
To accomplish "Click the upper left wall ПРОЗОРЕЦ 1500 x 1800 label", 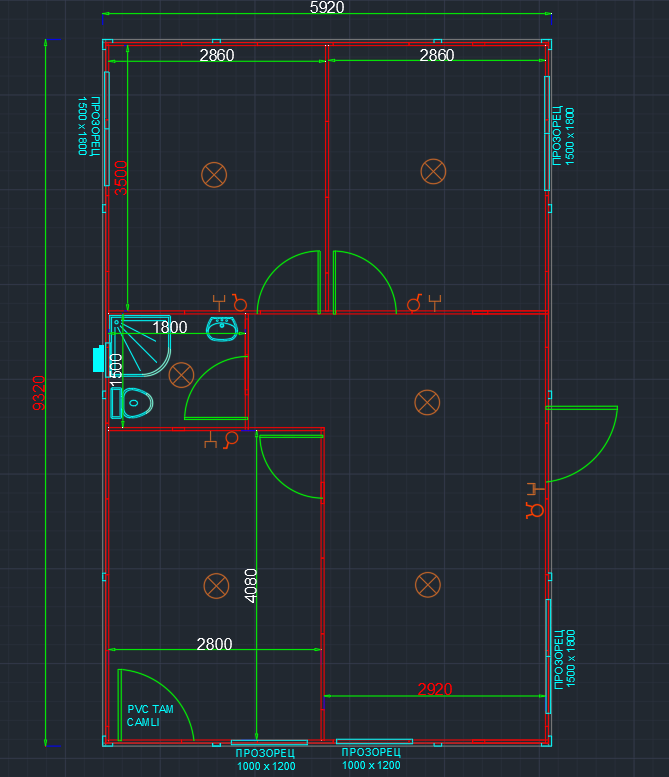I will pyautogui.click(x=89, y=126).
